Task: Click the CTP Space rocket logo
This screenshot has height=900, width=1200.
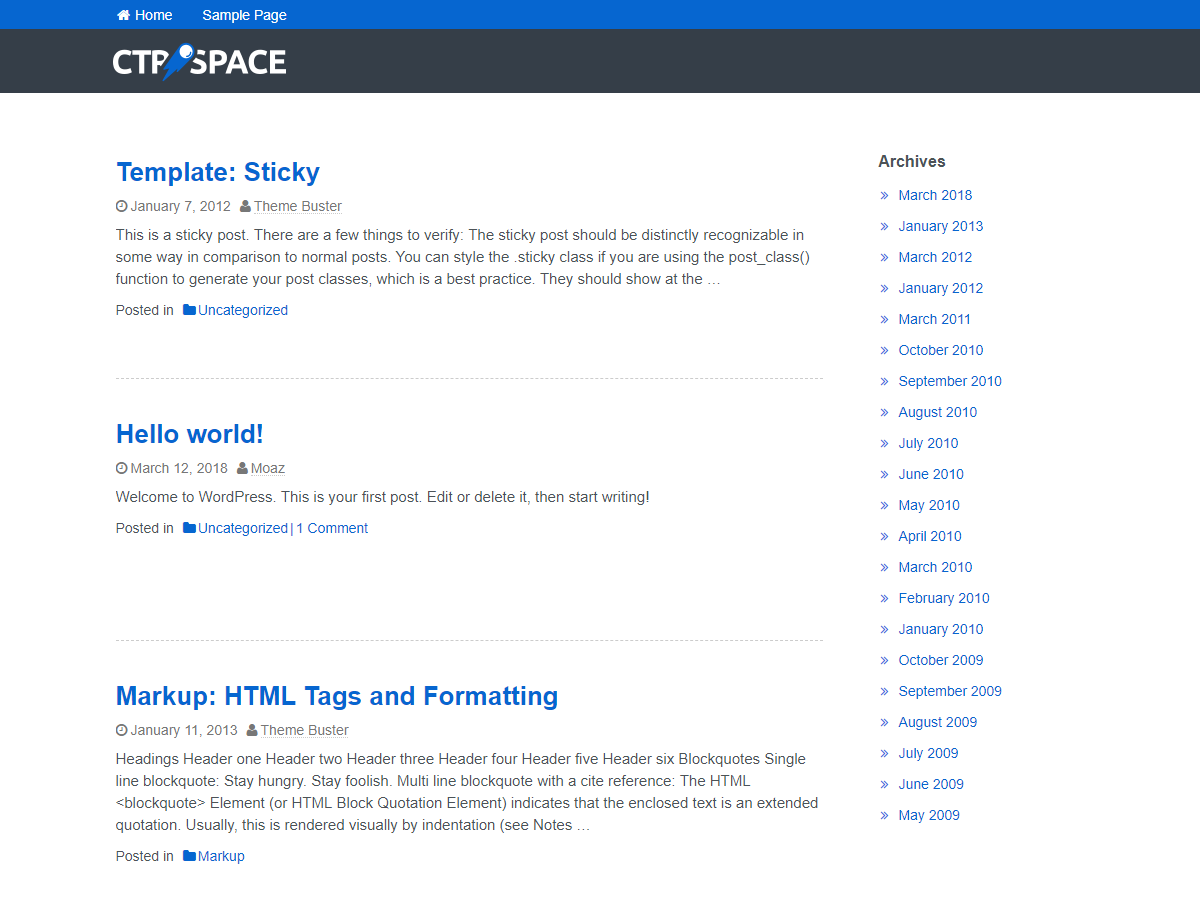Action: tap(199, 61)
